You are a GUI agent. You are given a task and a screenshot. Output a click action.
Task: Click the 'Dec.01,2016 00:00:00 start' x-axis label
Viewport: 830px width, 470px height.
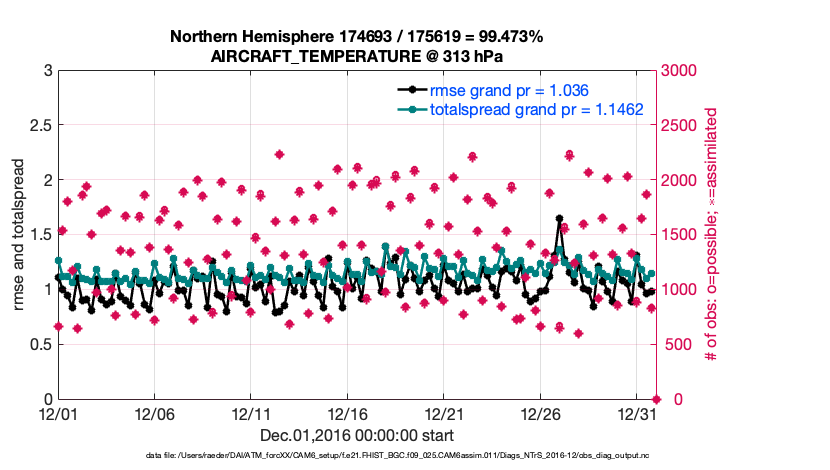pos(356,435)
